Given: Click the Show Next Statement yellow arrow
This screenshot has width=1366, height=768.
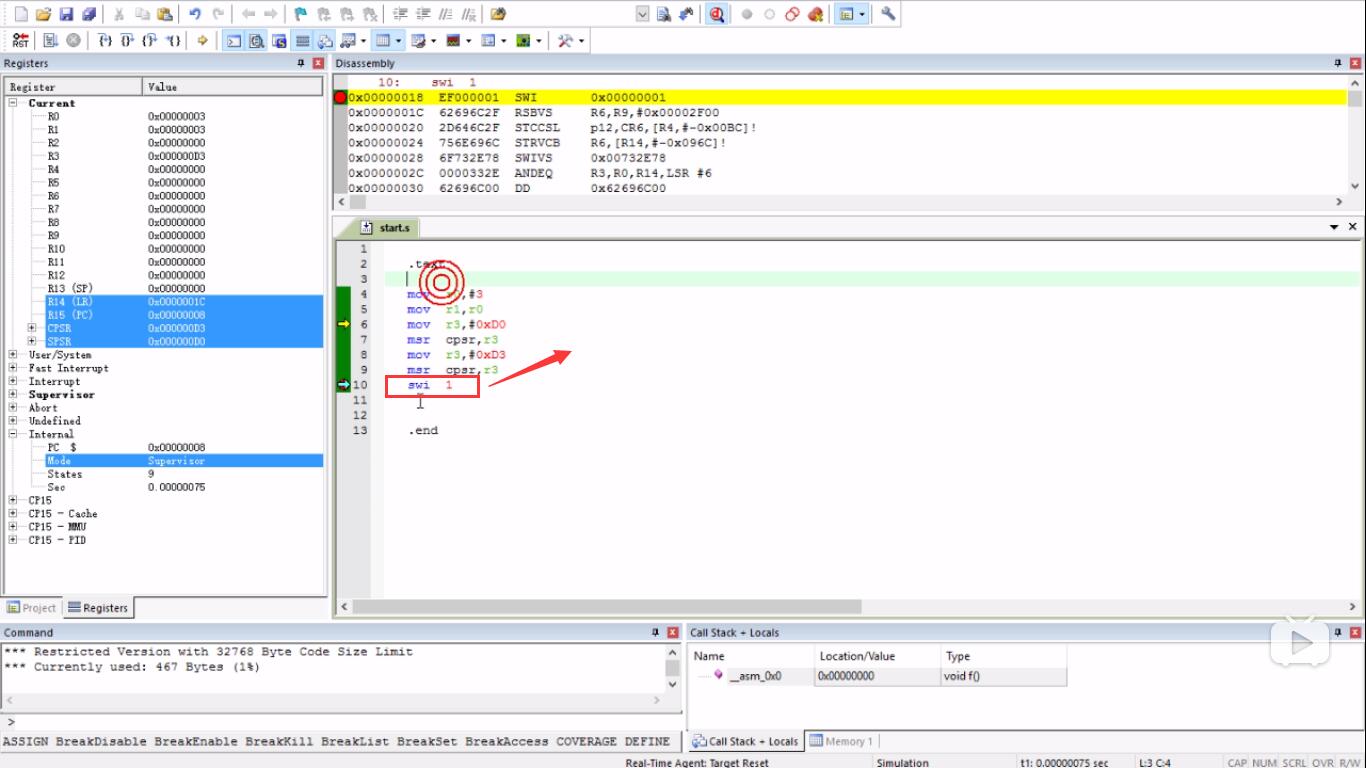Looking at the screenshot, I should click(x=202, y=41).
